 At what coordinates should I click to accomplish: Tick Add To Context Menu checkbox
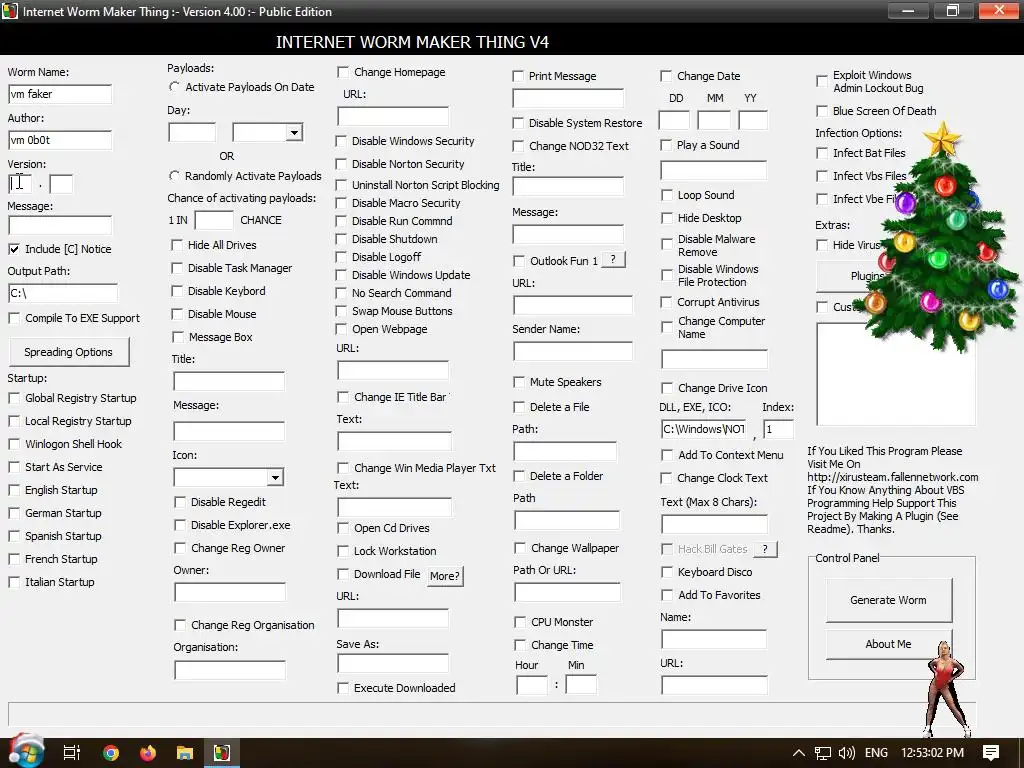(667, 455)
